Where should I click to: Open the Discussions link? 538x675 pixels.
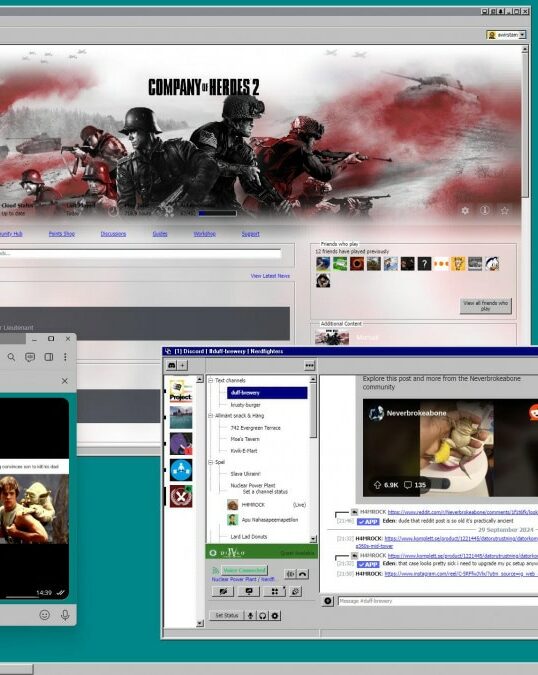click(x=113, y=234)
